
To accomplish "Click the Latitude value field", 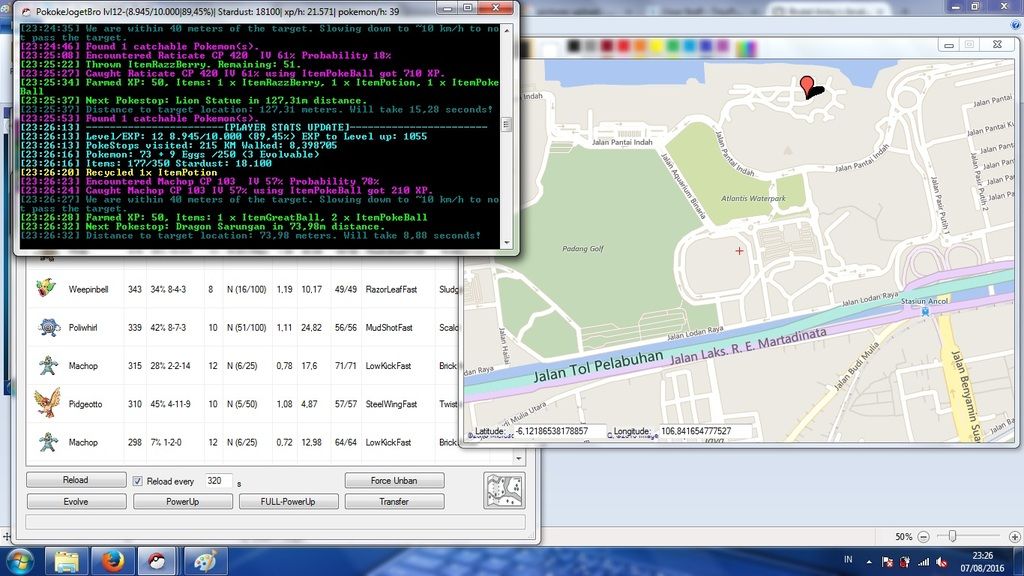I will (x=558, y=431).
